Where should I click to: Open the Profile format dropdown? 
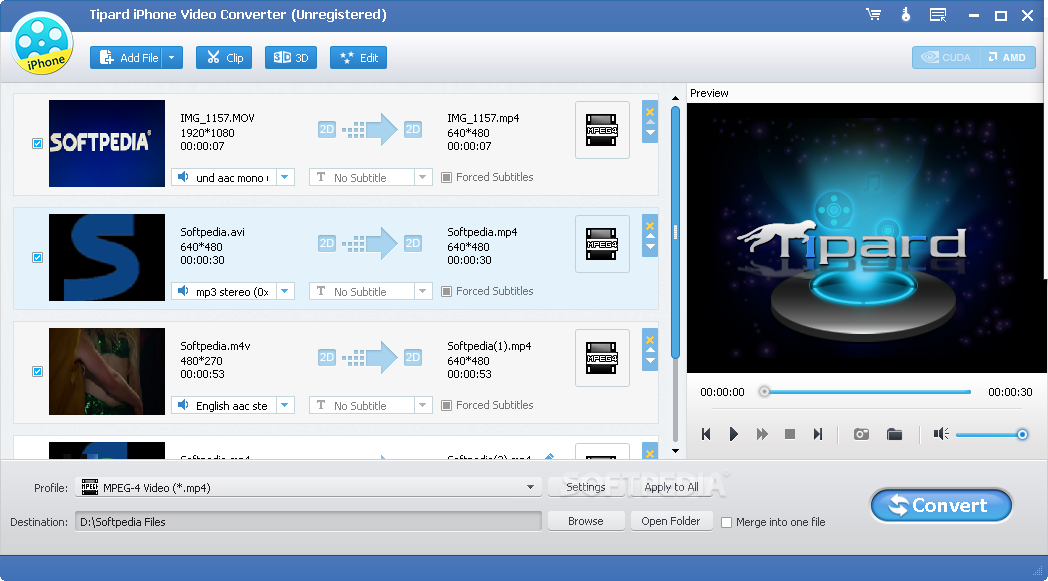coord(309,487)
